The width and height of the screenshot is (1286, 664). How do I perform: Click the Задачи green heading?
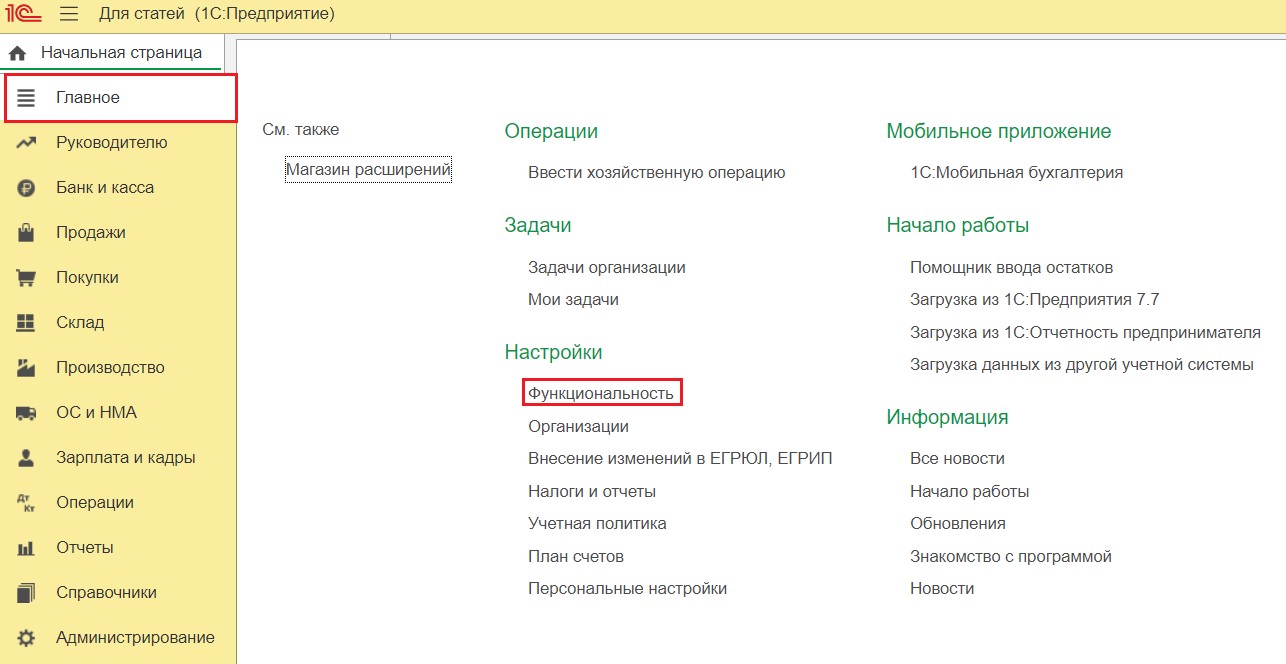(x=538, y=225)
